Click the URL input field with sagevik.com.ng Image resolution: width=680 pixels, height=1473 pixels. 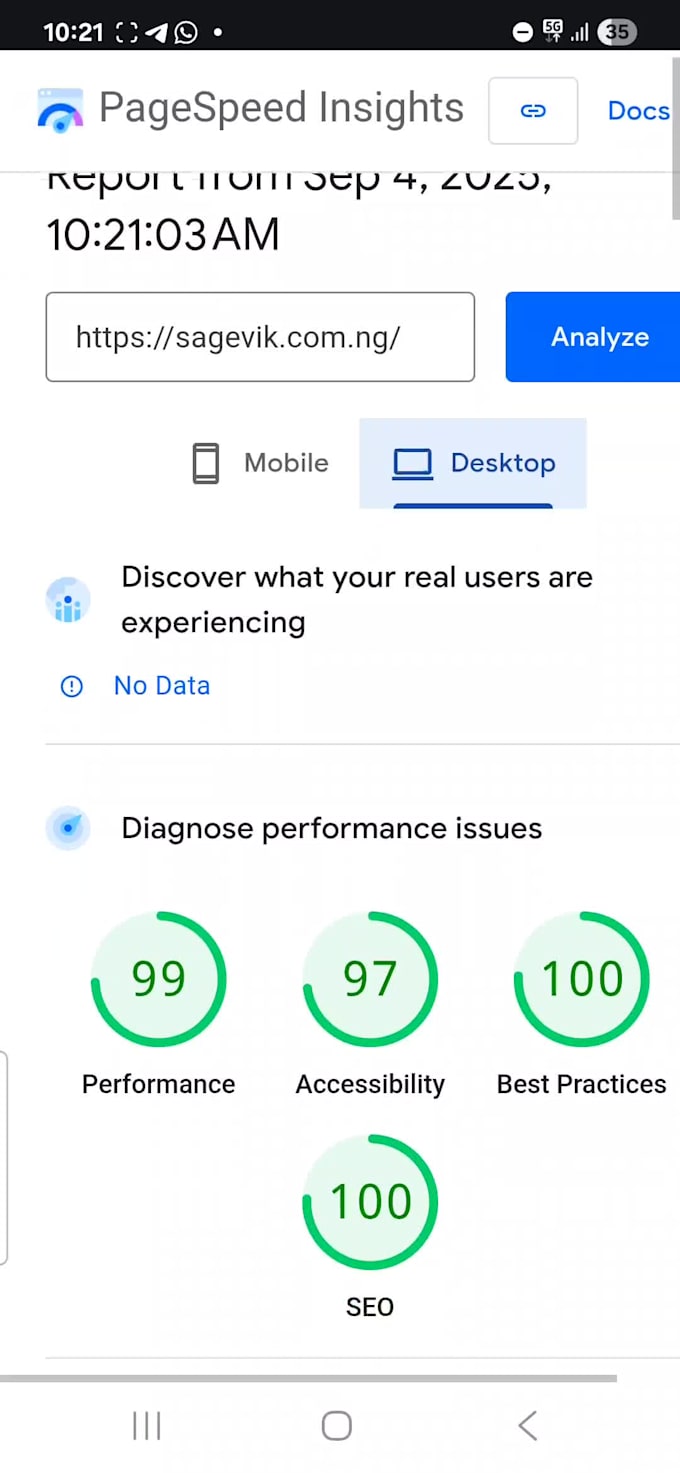[260, 337]
